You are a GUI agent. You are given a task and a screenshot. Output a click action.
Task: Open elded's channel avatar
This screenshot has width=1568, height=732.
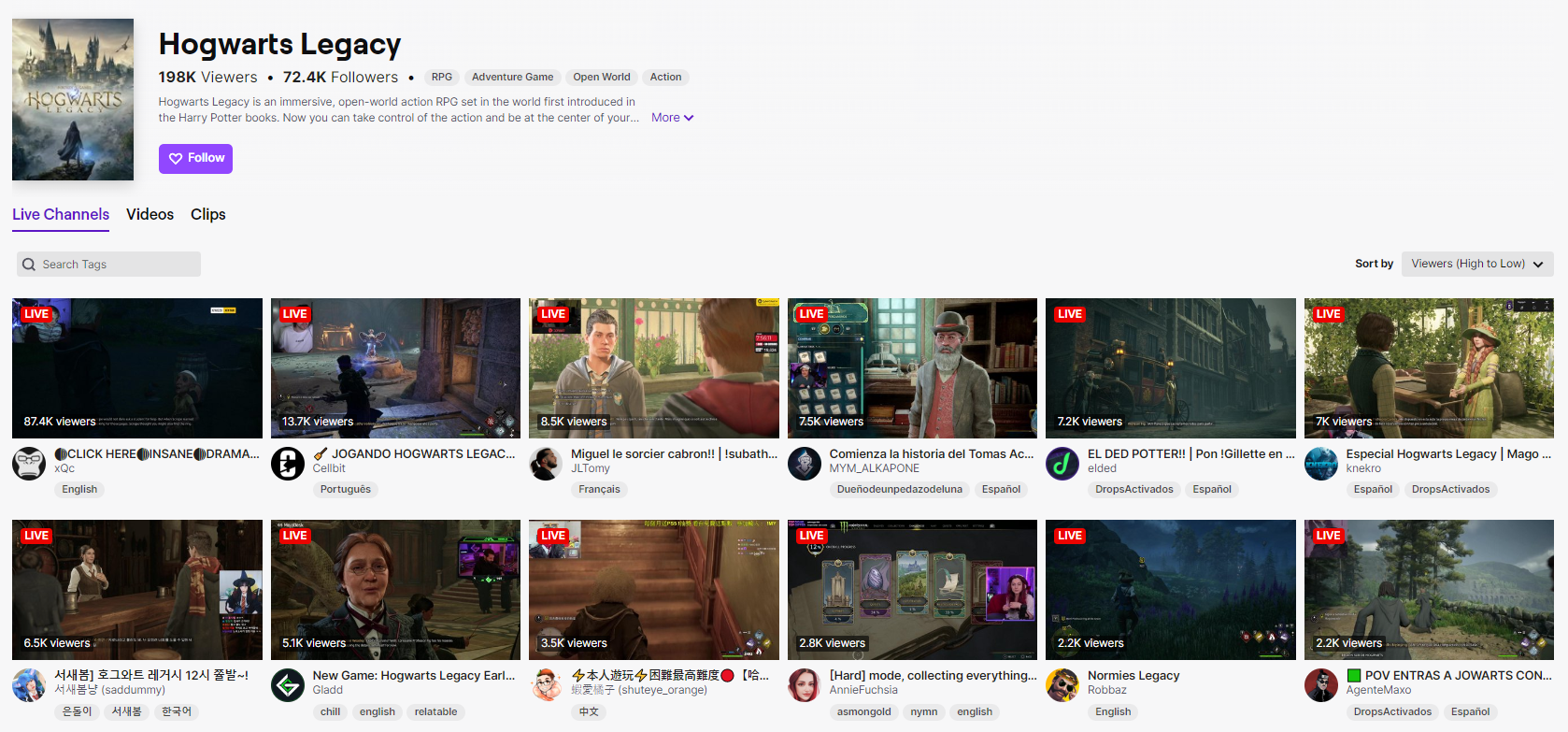click(x=1062, y=463)
